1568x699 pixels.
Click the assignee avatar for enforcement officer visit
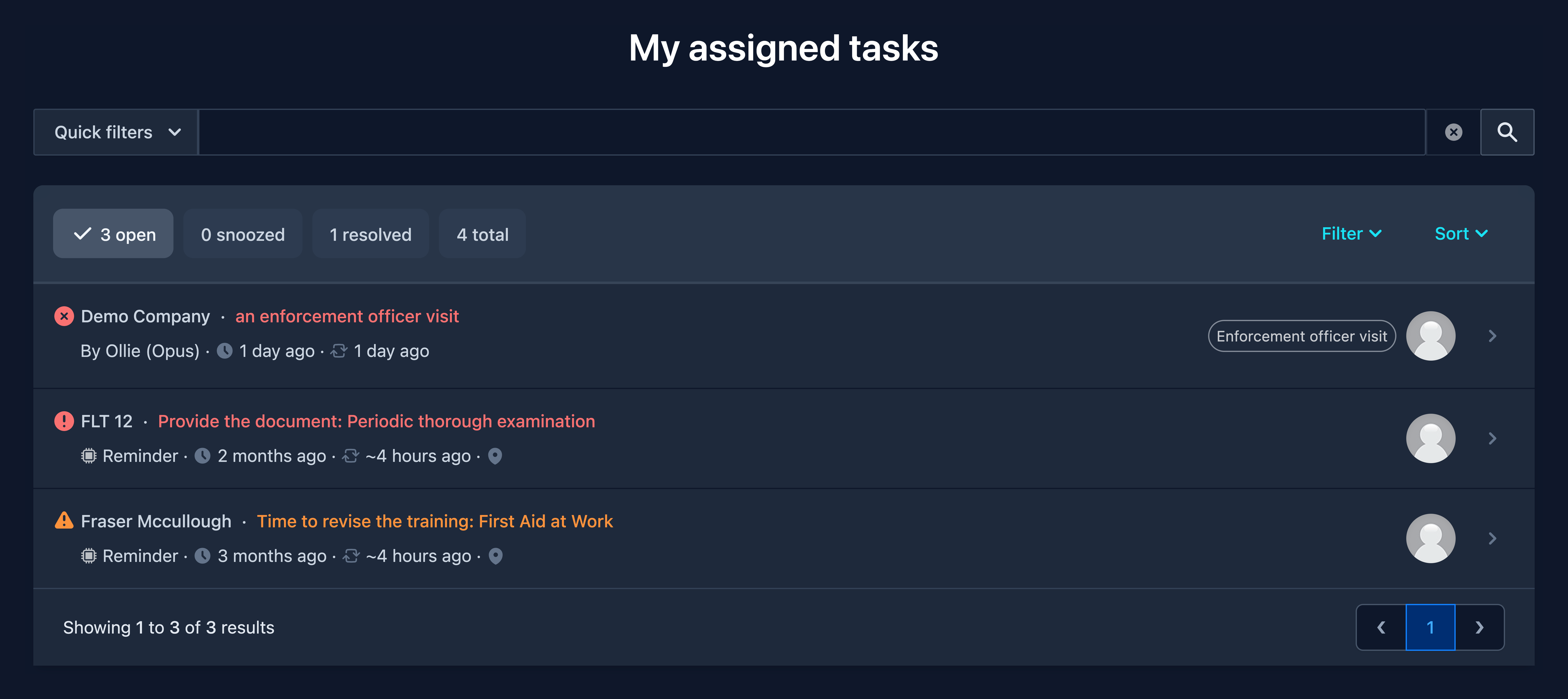coord(1430,336)
